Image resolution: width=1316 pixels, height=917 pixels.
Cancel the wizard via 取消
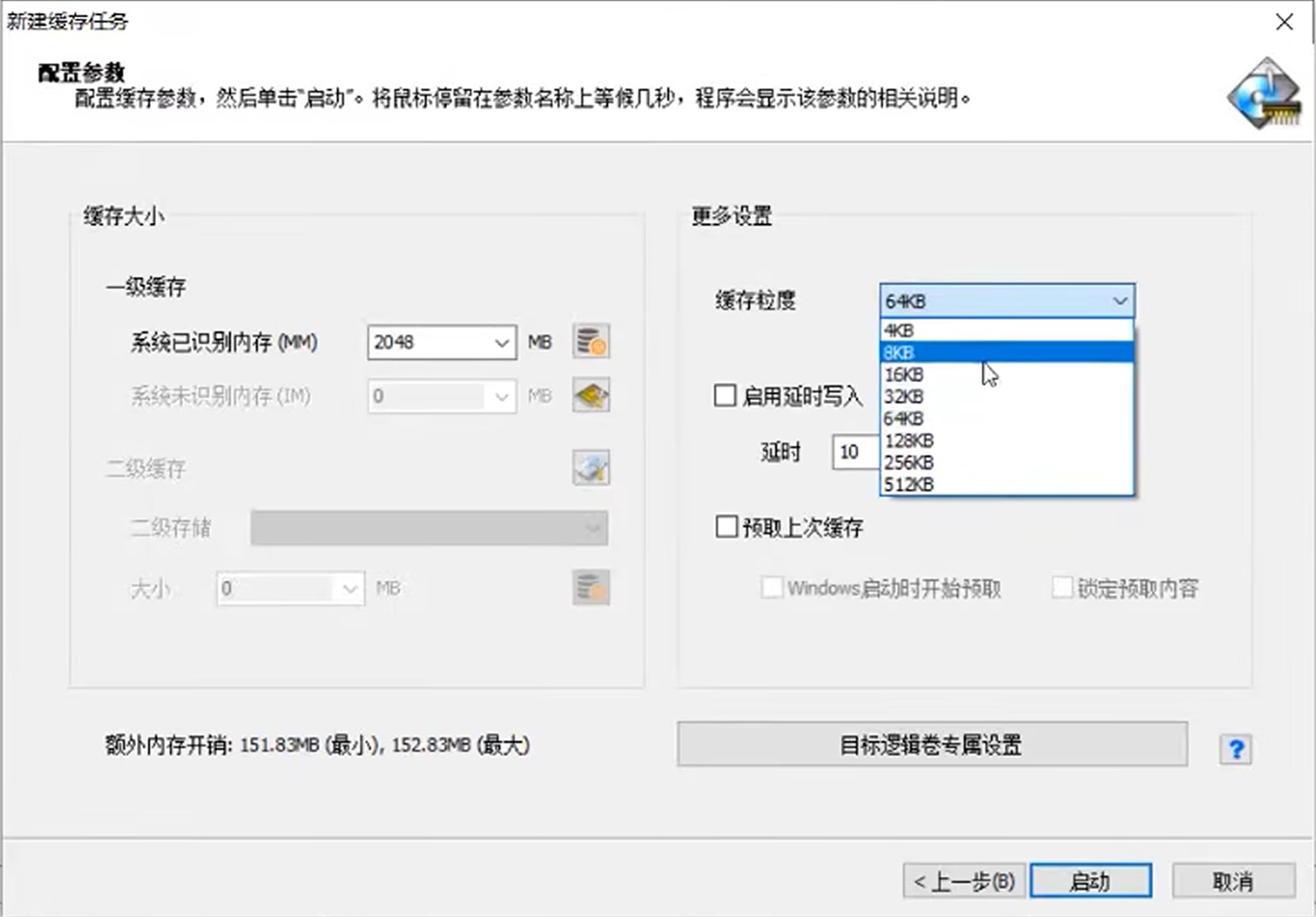tap(1233, 880)
